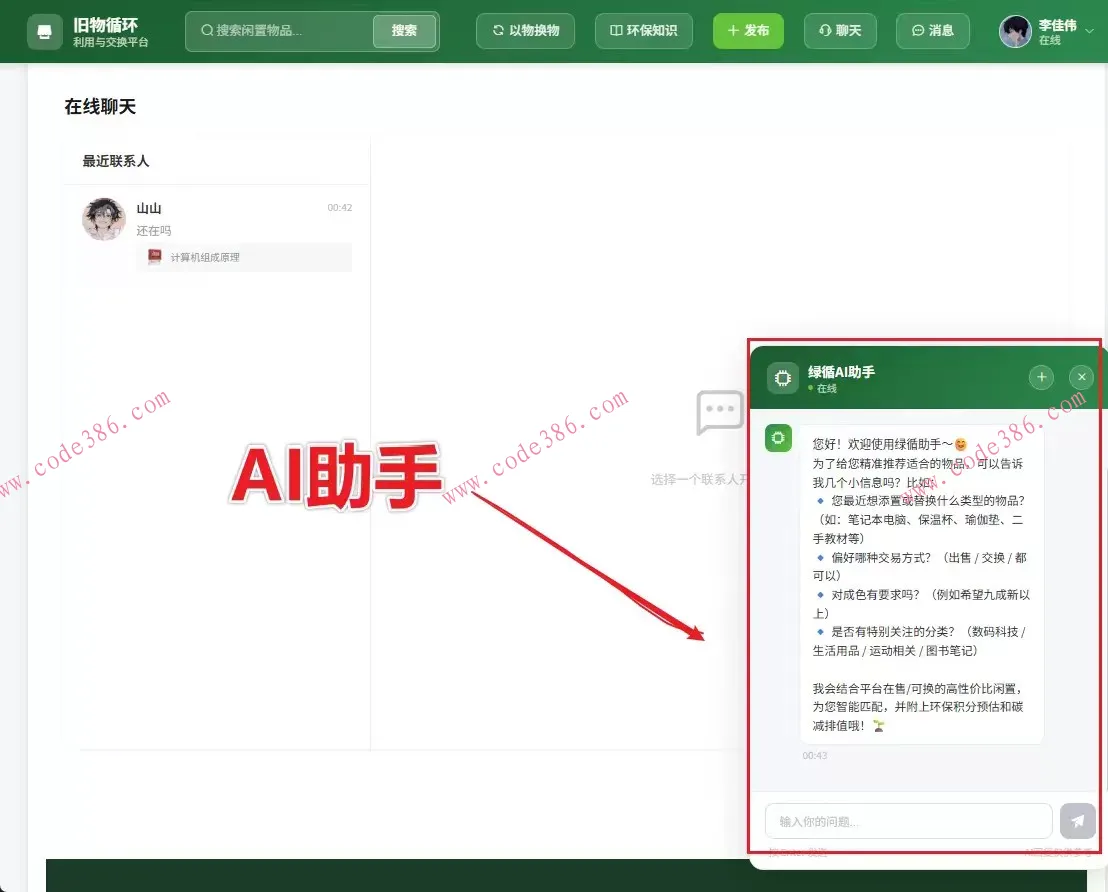
Task: Click the paper plane send icon
Action: (1077, 821)
